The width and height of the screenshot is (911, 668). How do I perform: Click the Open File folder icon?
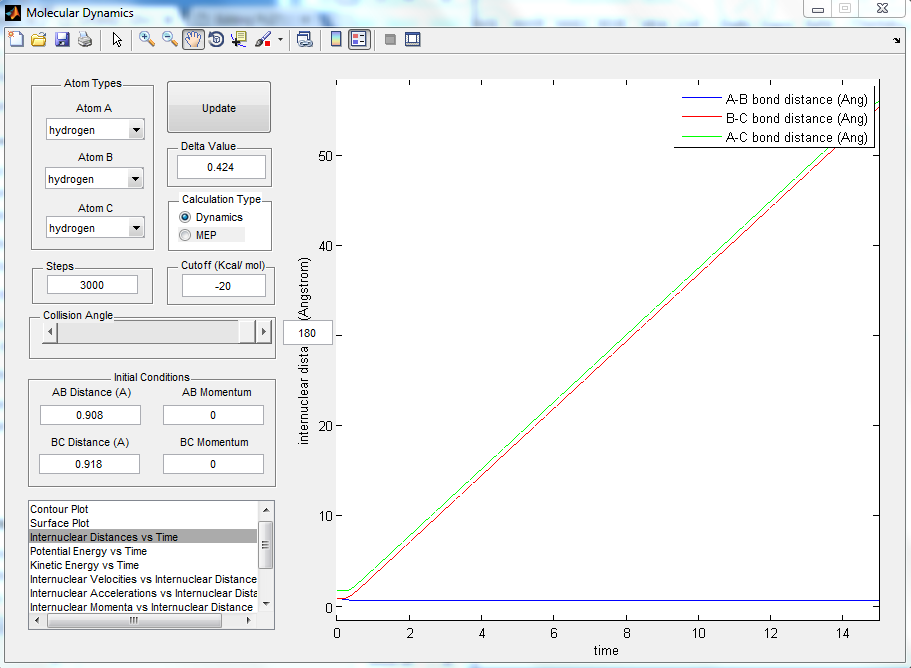coord(39,40)
